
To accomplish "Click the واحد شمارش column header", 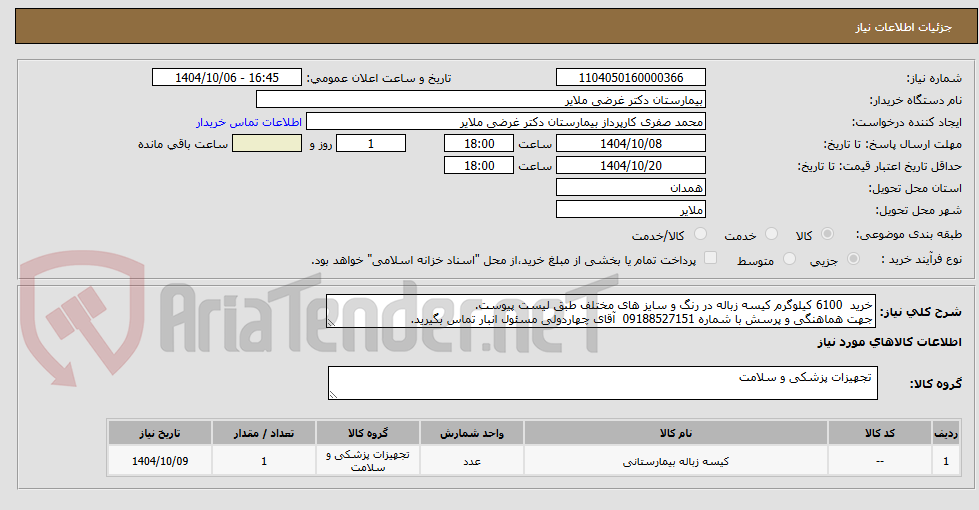I will (472, 433).
